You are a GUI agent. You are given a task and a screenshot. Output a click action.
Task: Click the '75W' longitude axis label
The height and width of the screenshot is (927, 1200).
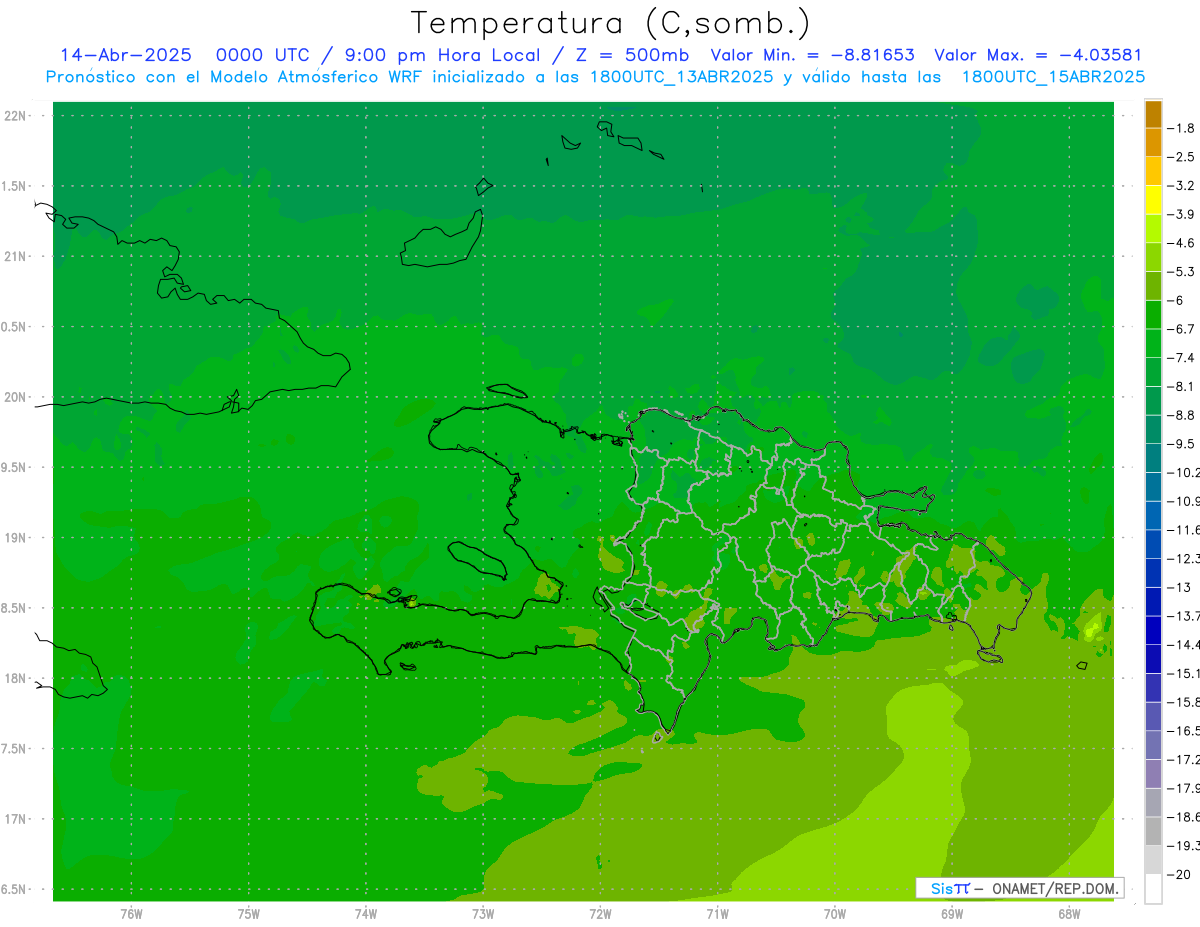249,913
